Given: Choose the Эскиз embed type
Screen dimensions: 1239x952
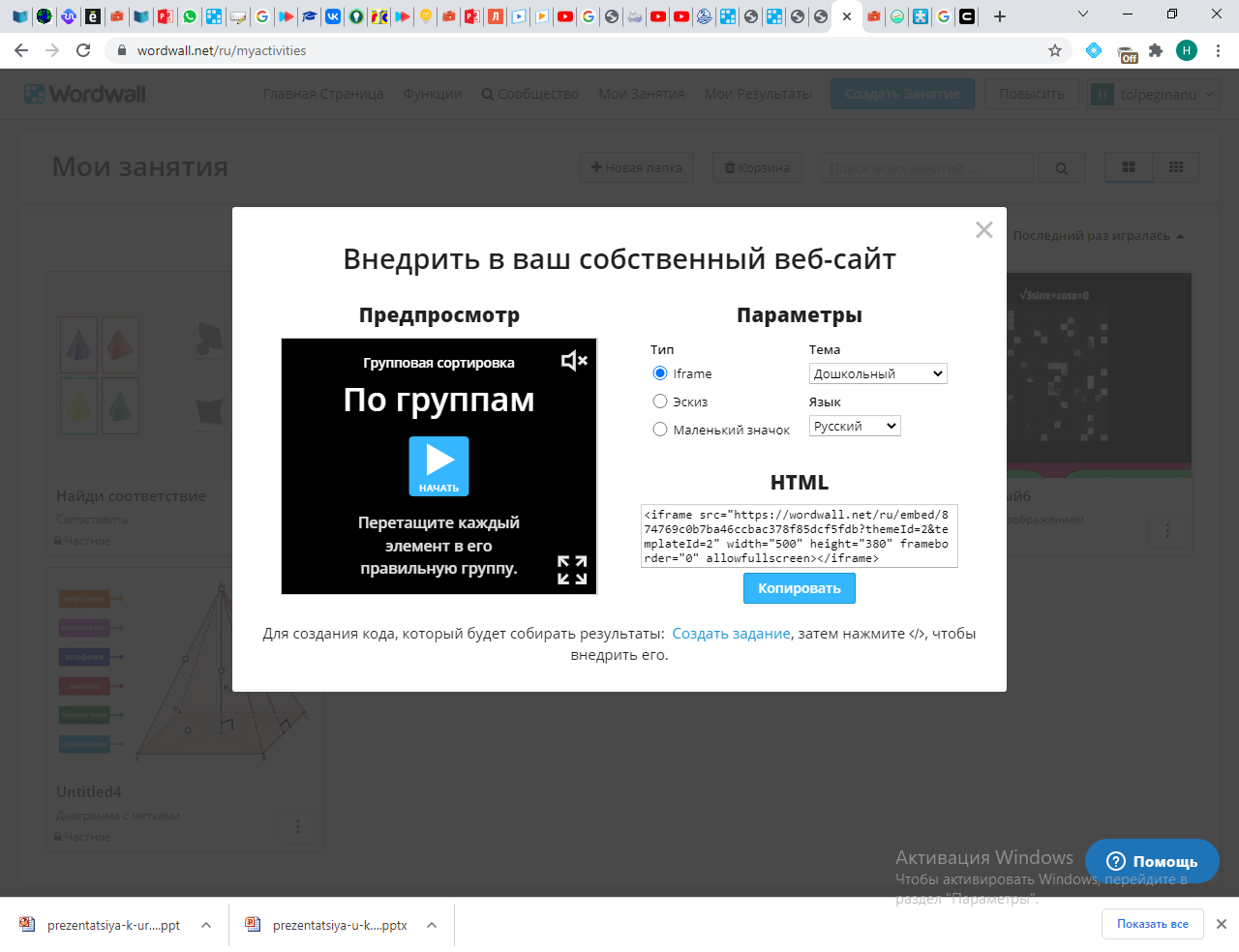Looking at the screenshot, I should pos(660,402).
